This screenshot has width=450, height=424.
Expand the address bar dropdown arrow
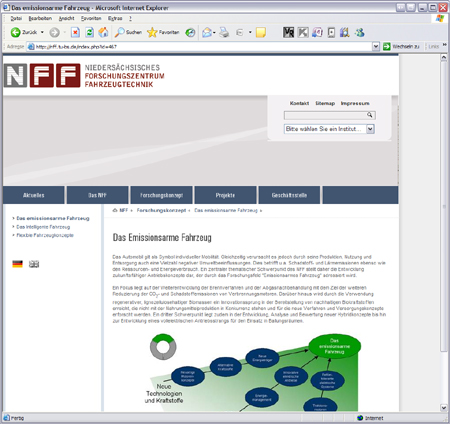pyautogui.click(x=376, y=47)
